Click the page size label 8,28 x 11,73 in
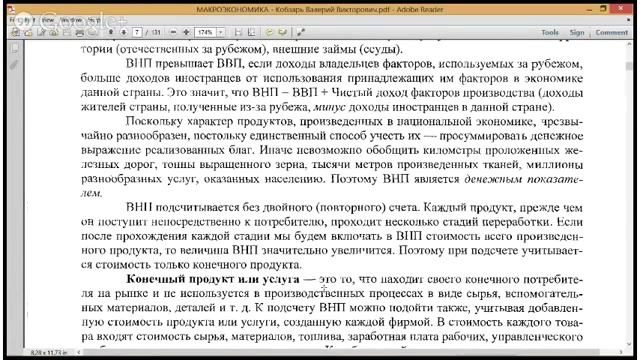This screenshot has width=640, height=360. coord(49,352)
